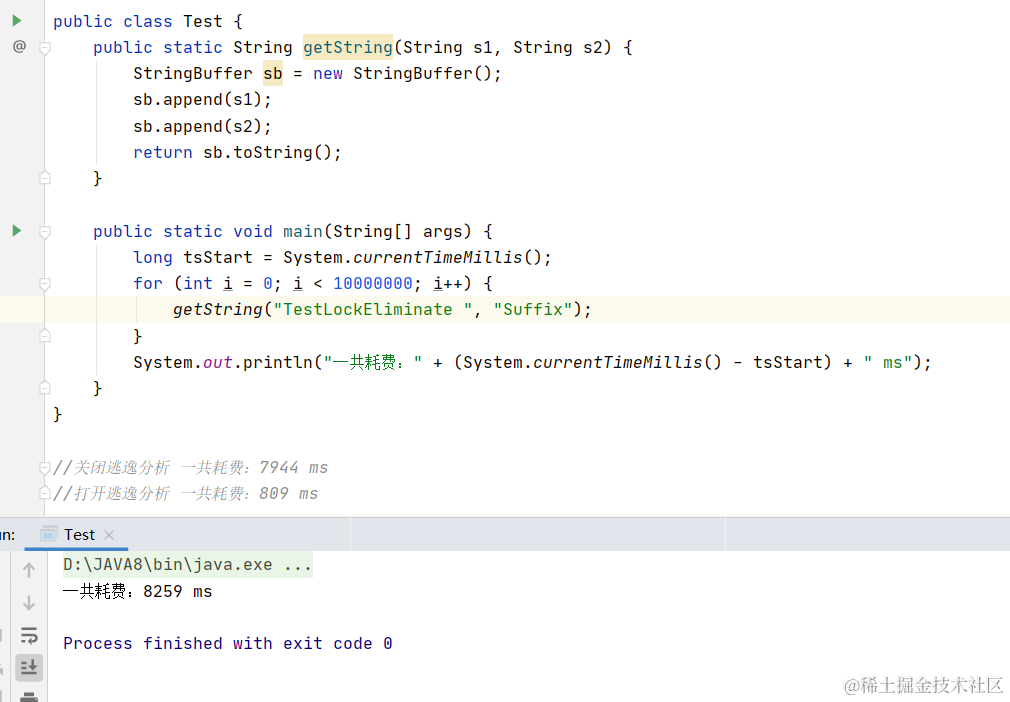Collapse comment block at 关闭逃逸分析 line
Image resolution: width=1010 pixels, height=702 pixels.
[x=45, y=468]
